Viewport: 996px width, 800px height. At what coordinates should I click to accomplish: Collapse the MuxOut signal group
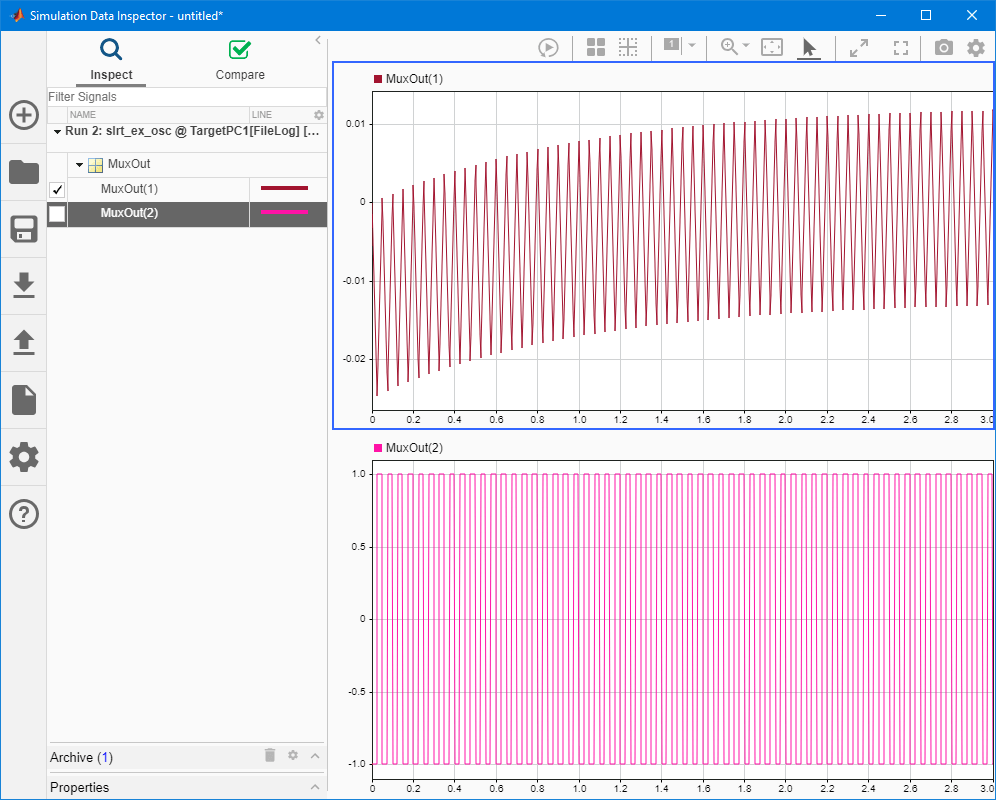pyautogui.click(x=79, y=164)
